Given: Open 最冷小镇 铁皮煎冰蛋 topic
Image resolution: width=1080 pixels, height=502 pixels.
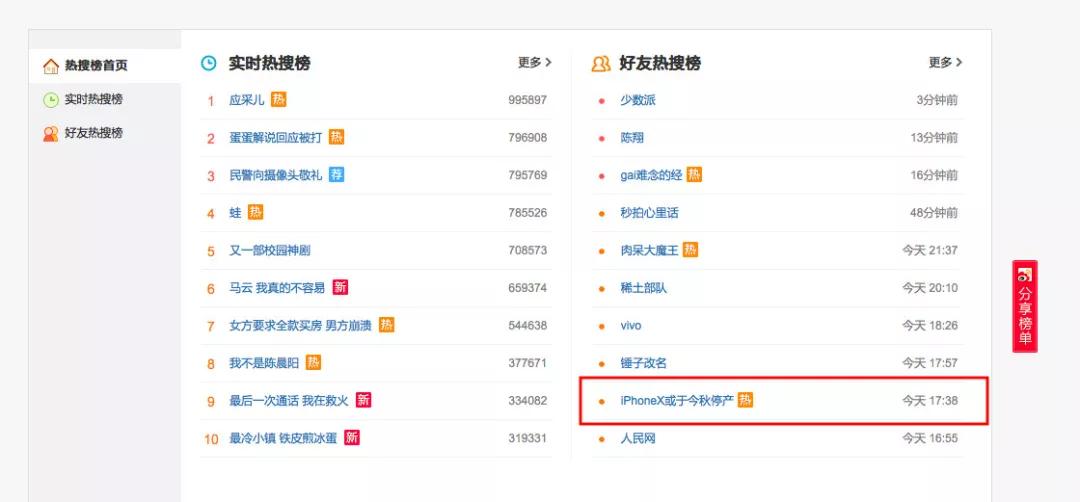Looking at the screenshot, I should (283, 438).
